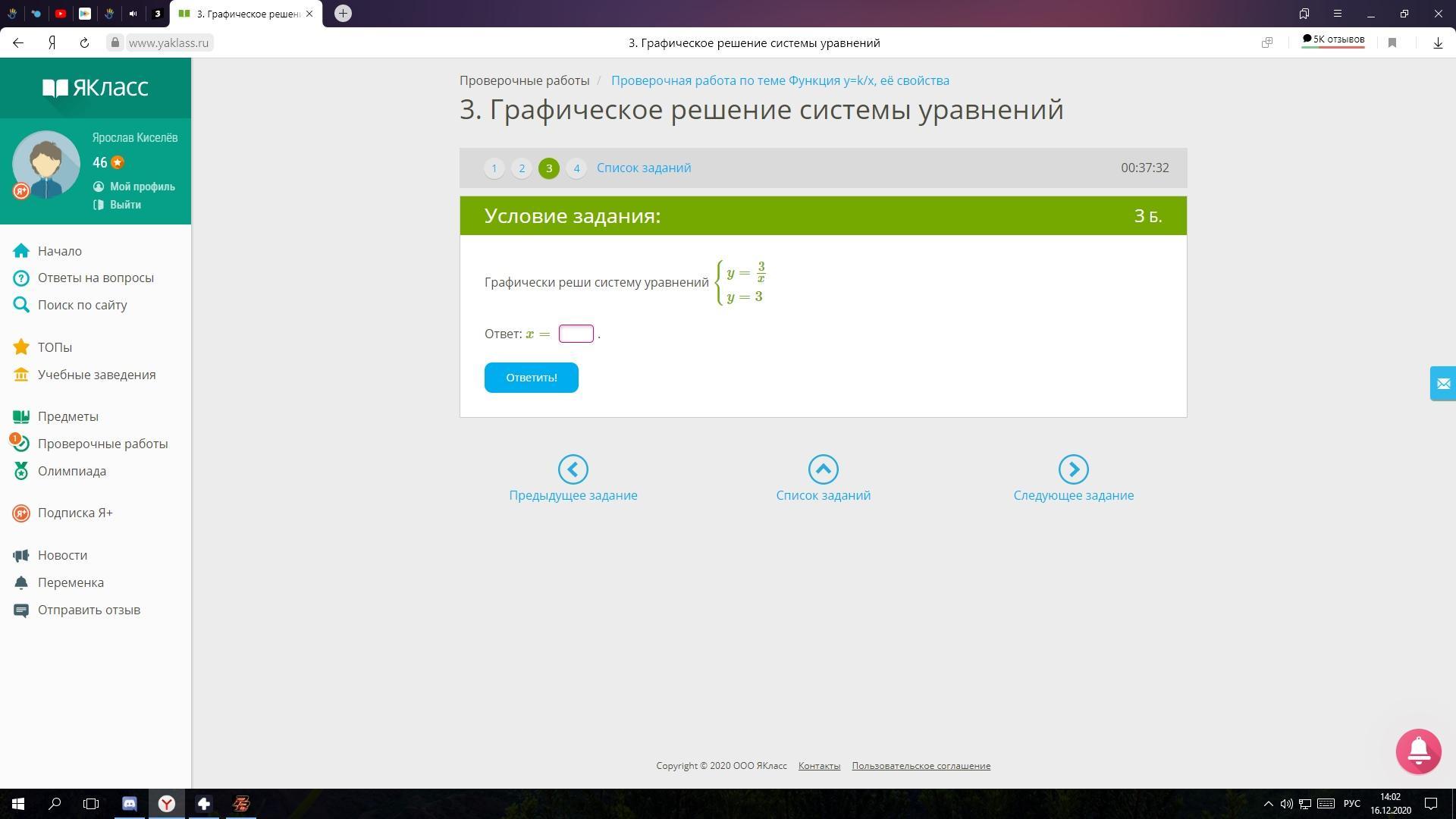Open the Мой профиль link
The width and height of the screenshot is (1456, 819).
[142, 187]
